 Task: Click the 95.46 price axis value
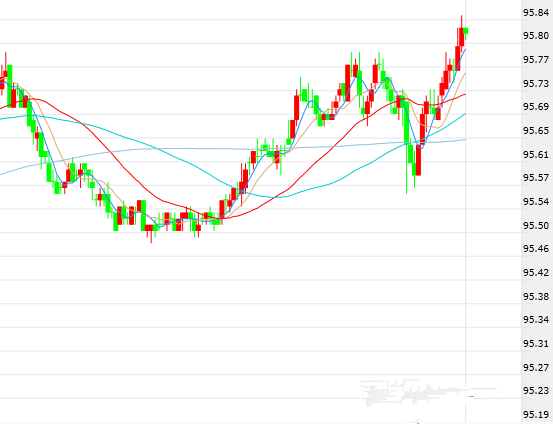(536, 249)
